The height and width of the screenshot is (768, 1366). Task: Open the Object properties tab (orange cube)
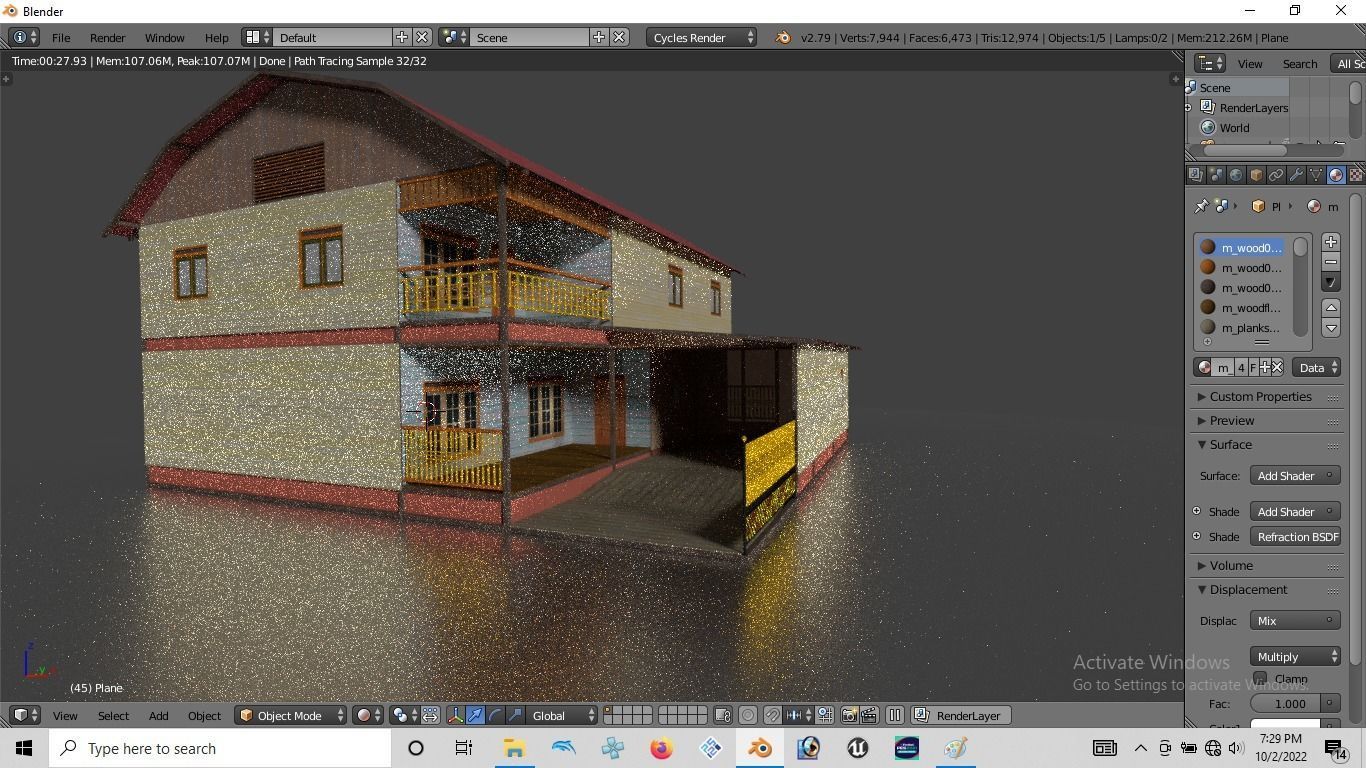click(x=1256, y=175)
